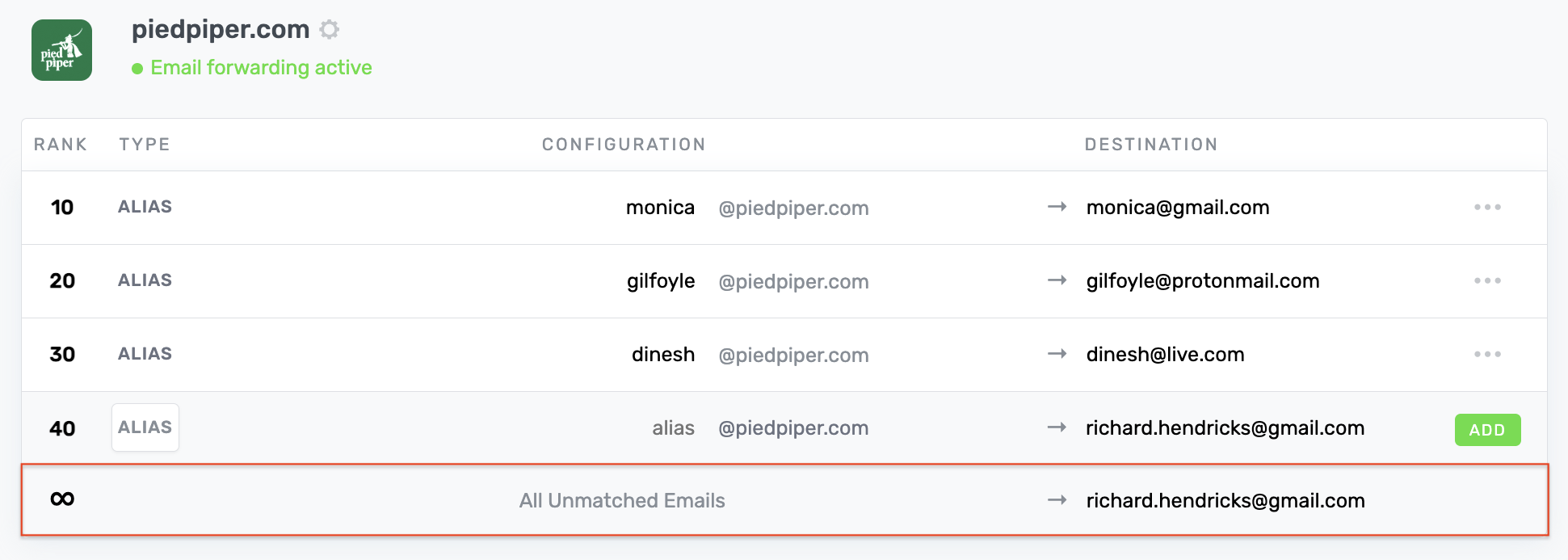Screen dimensions: 1568x560
Task: Click the RANK column header
Action: tap(61, 145)
